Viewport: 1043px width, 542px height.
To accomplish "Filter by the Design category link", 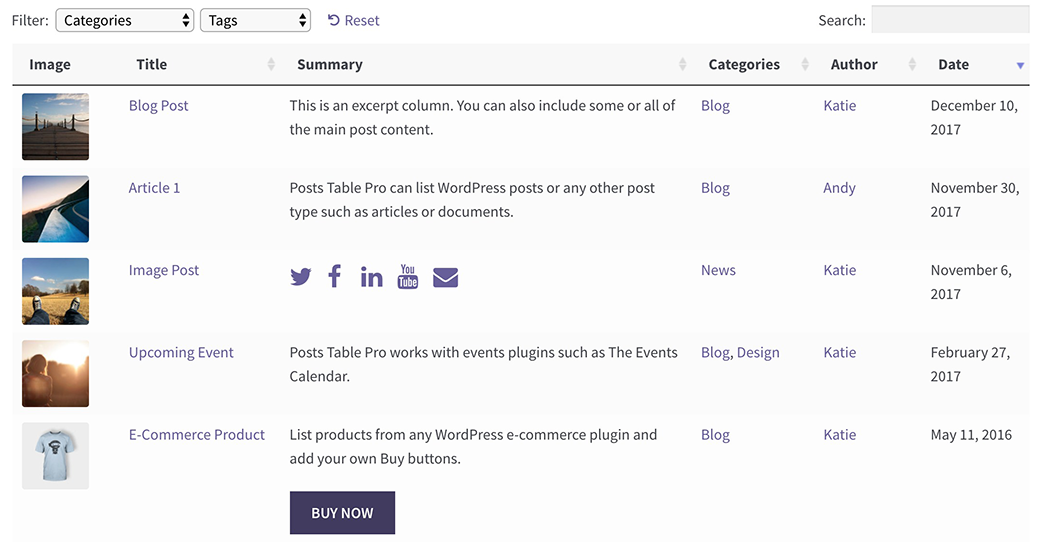I will pyautogui.click(x=758, y=352).
